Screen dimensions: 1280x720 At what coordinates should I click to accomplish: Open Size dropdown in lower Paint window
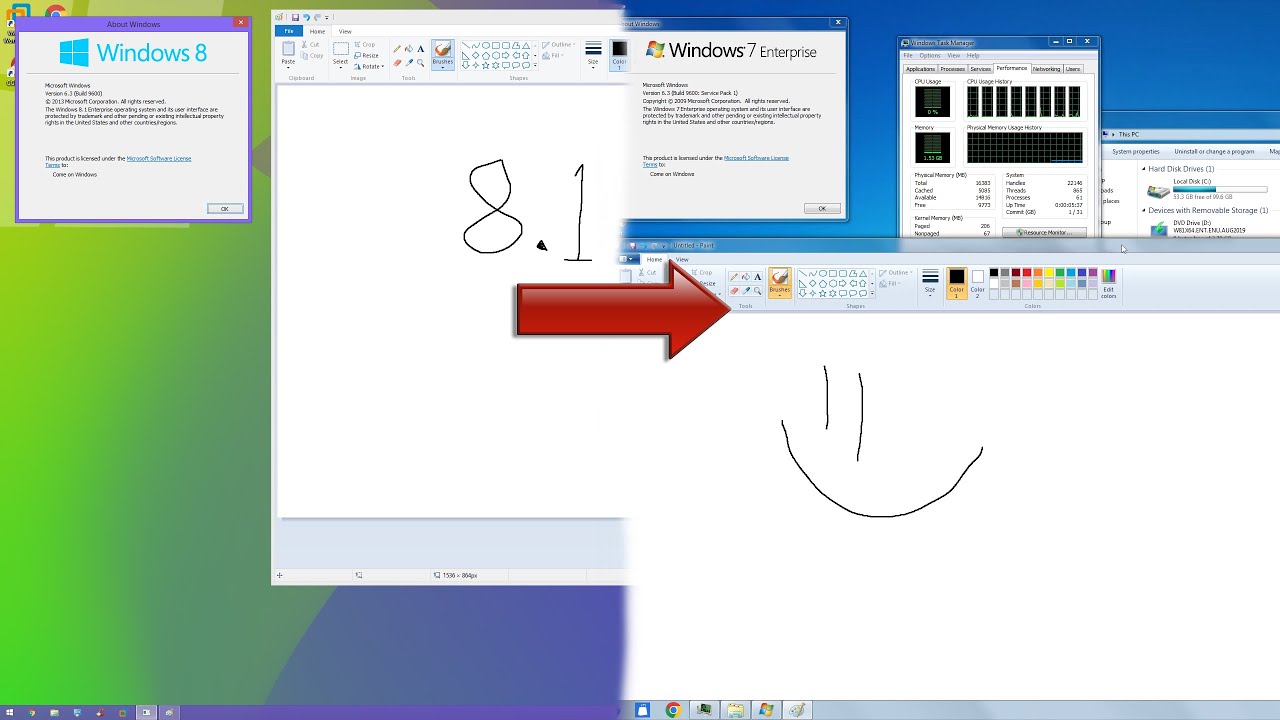[x=930, y=292]
